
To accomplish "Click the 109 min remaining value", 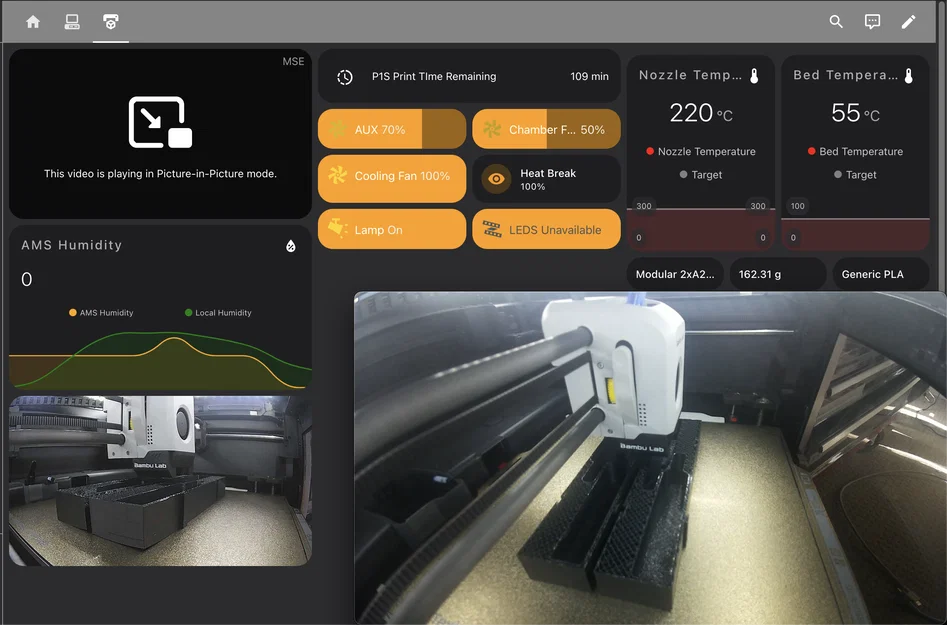I will [x=589, y=77].
